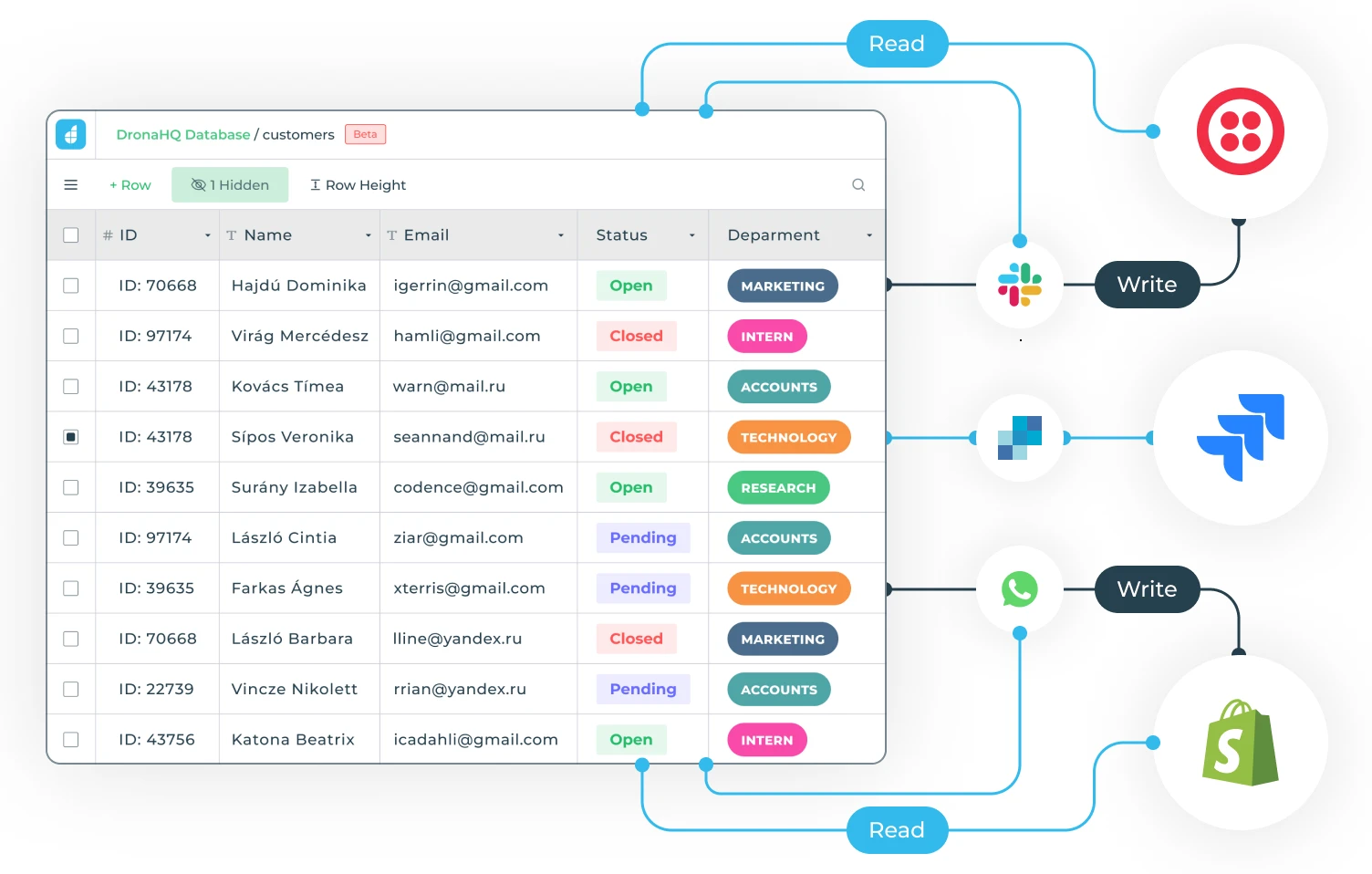Click the orange TECHNOLOGY tag for Sípos Veronika
This screenshot has height=874, width=1372.
click(x=788, y=437)
